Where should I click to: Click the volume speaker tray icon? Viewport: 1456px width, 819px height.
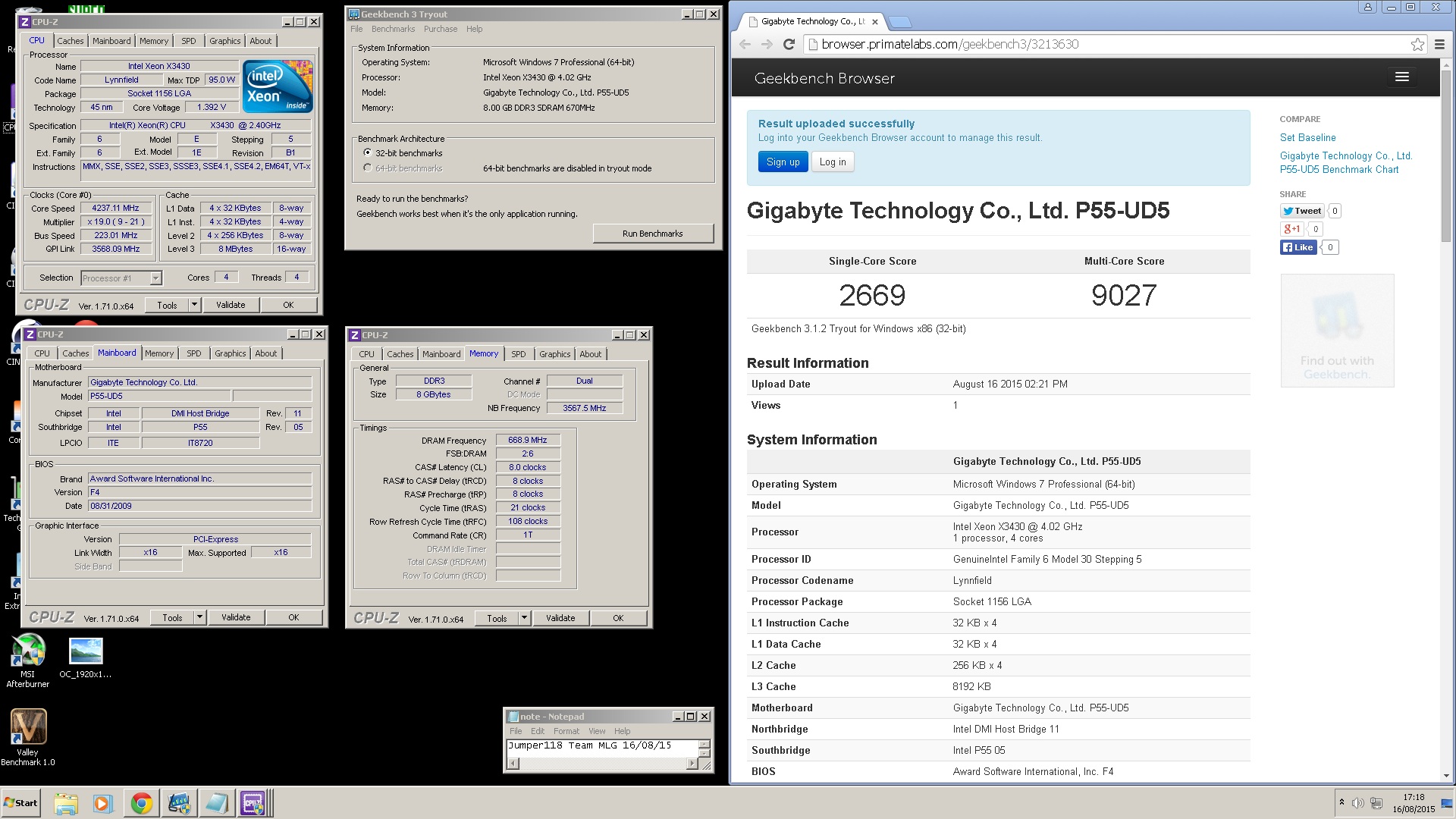pyautogui.click(x=1357, y=803)
